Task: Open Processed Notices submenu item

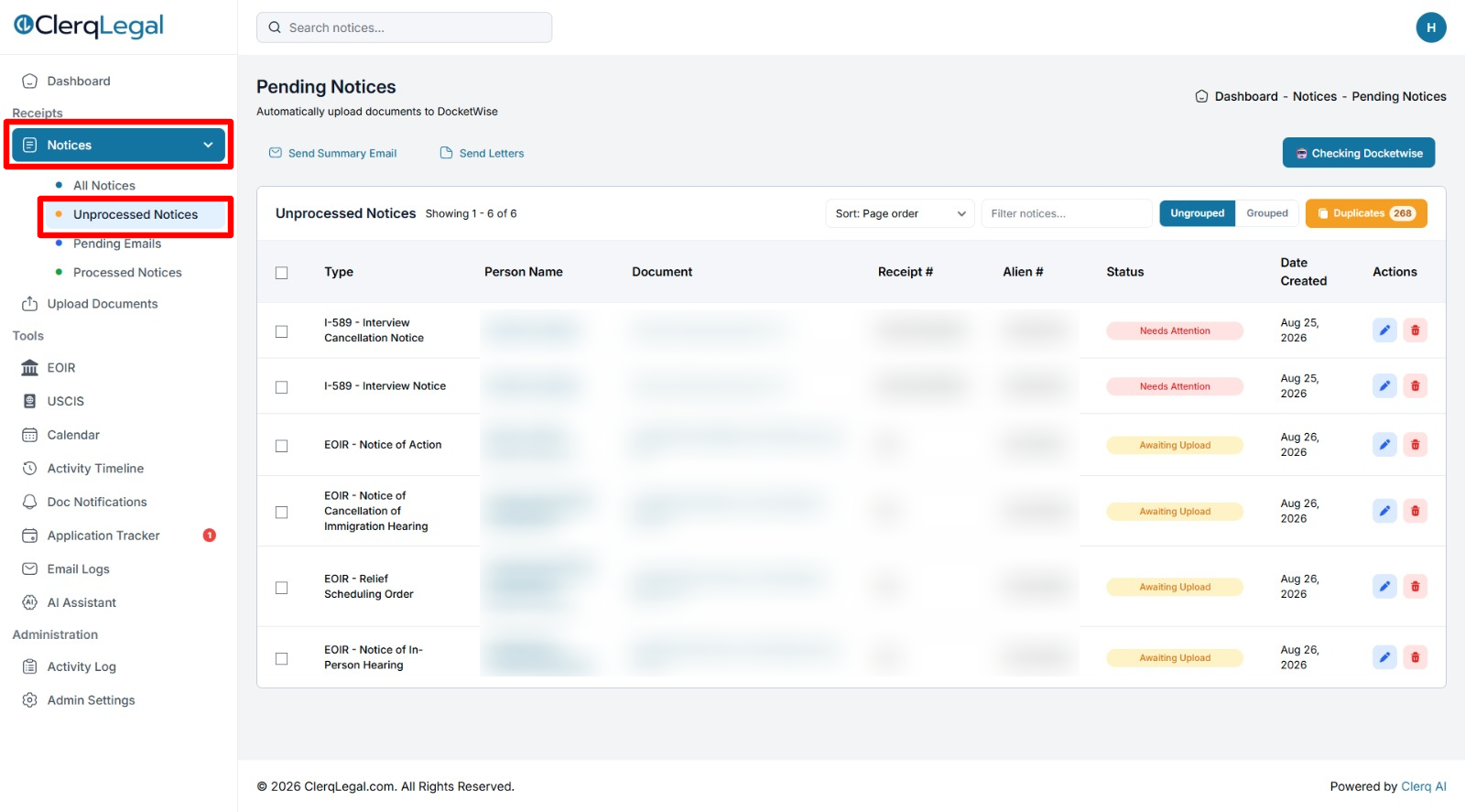Action: pos(127,273)
